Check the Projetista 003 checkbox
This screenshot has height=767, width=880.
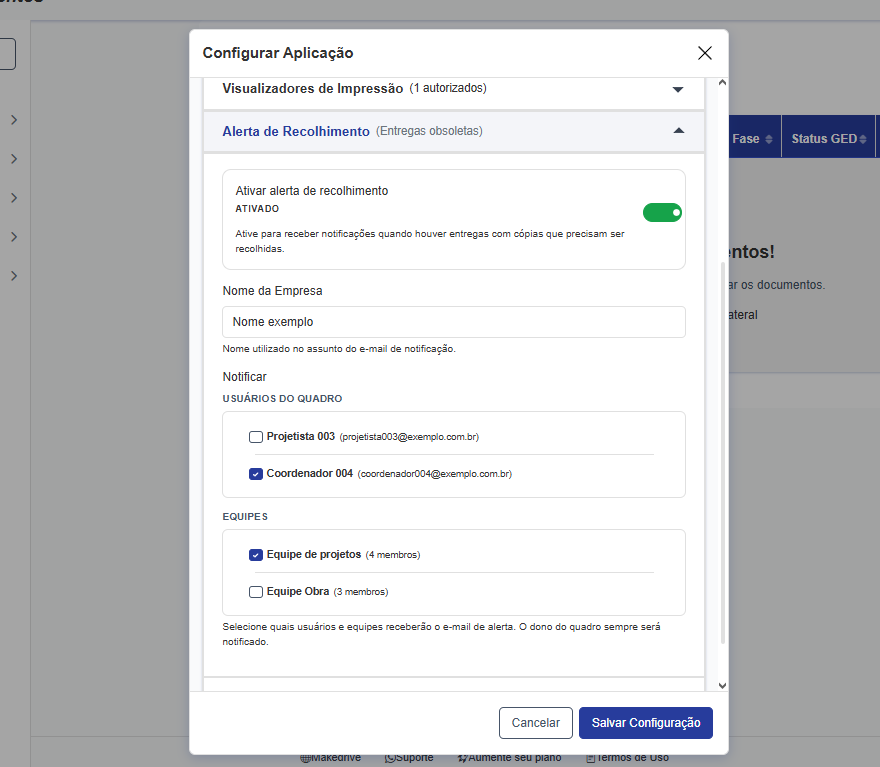point(256,437)
